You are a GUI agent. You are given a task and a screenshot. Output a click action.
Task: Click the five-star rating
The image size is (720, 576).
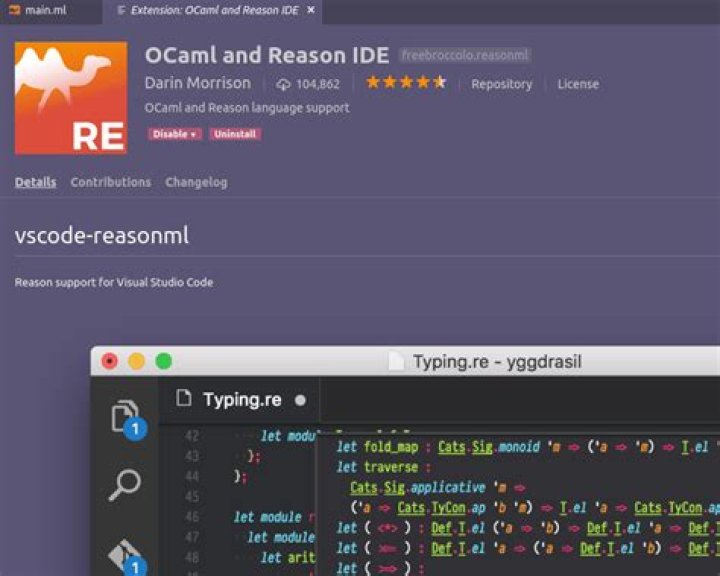(406, 83)
